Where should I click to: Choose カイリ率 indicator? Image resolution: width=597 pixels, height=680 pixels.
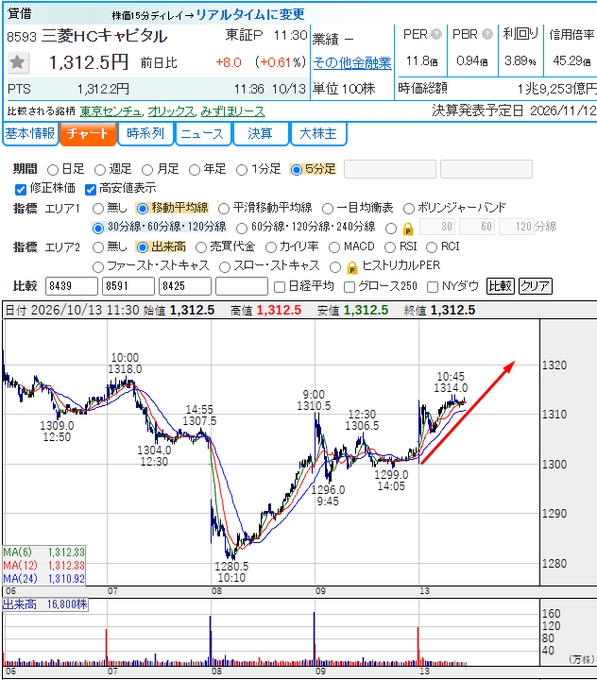tap(271, 247)
